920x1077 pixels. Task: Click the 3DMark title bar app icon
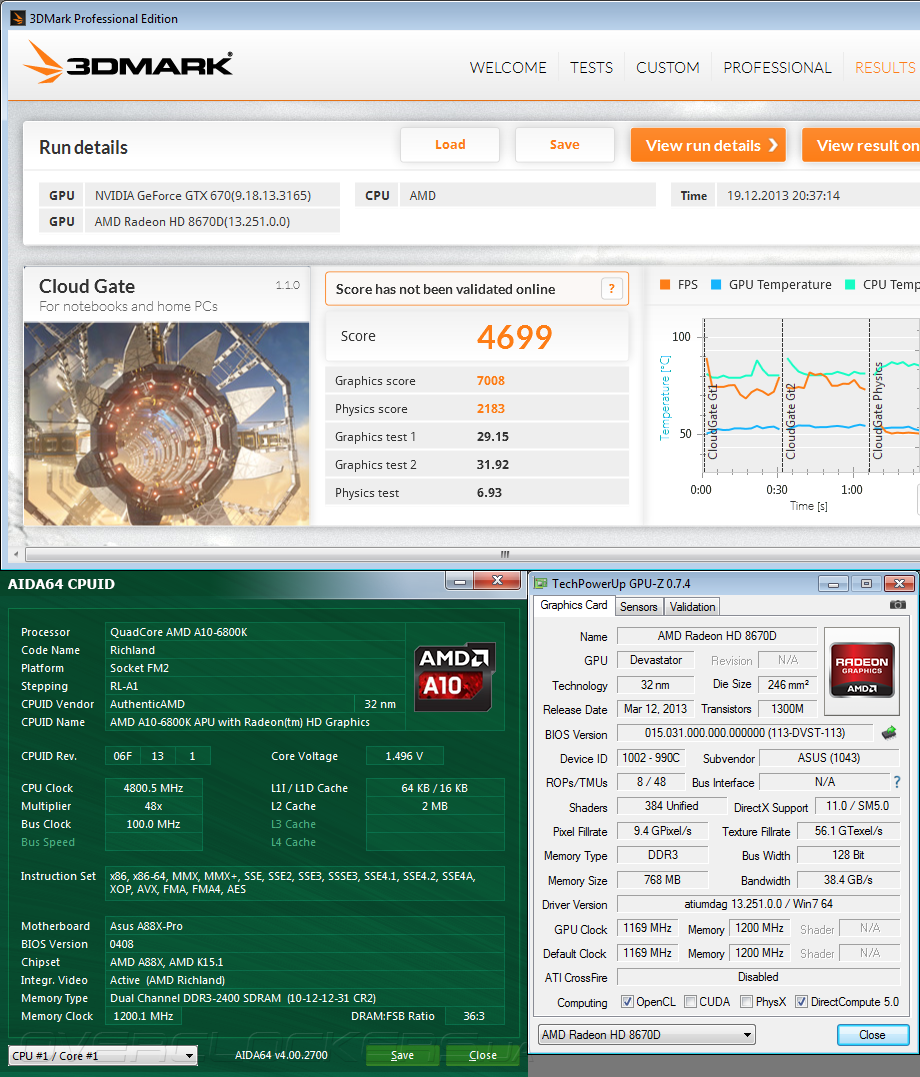click(18, 19)
